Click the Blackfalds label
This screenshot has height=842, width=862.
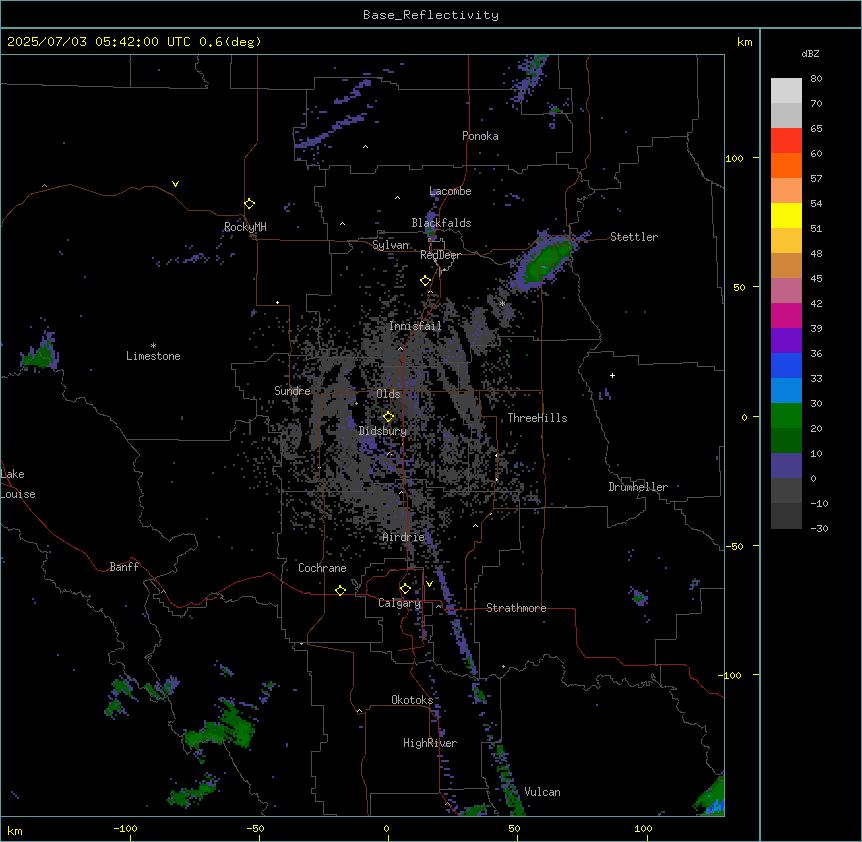pyautogui.click(x=441, y=223)
